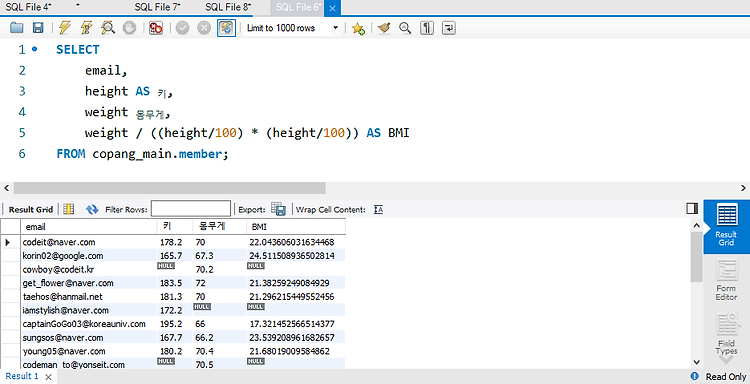Switch to the SQL File 7 tab
The image size is (750, 384).
pos(157,7)
